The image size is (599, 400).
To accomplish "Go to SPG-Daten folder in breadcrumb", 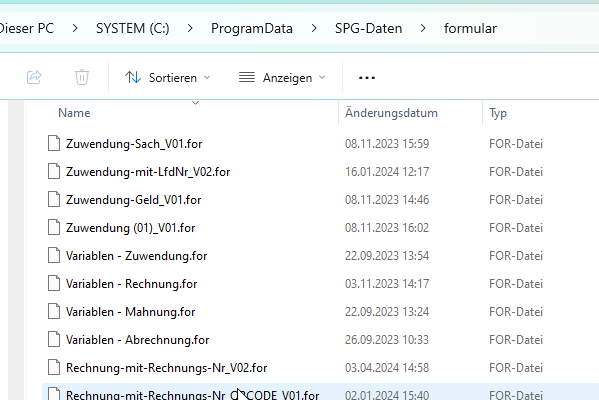I will [x=369, y=28].
